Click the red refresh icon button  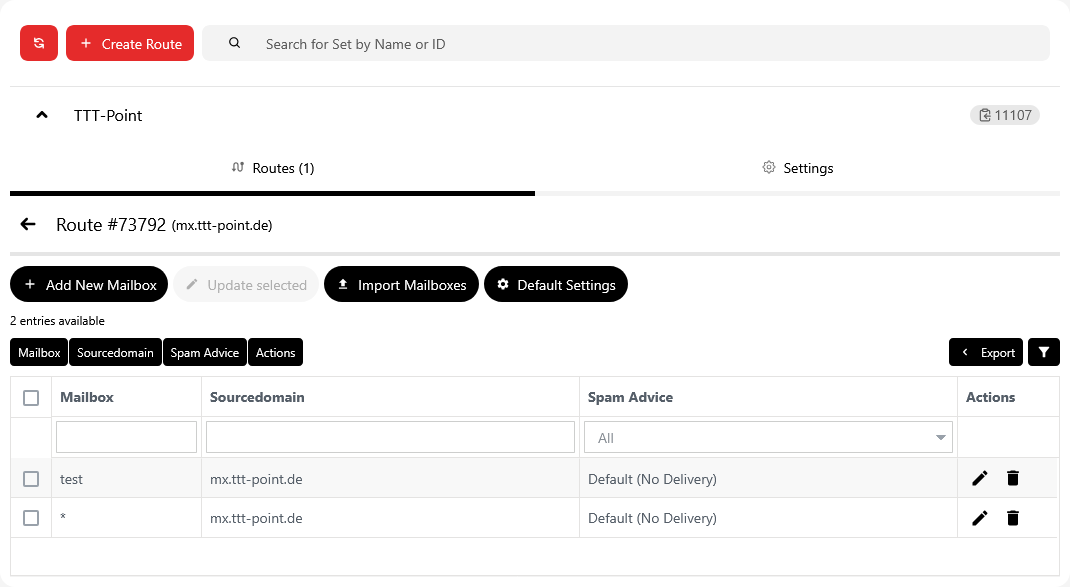(x=39, y=43)
